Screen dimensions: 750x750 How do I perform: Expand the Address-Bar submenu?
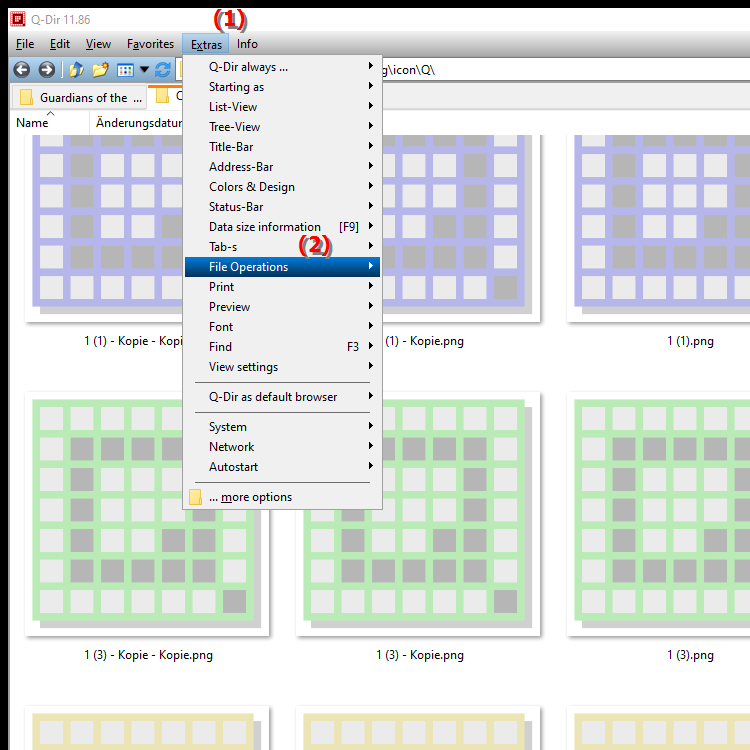click(x=282, y=167)
